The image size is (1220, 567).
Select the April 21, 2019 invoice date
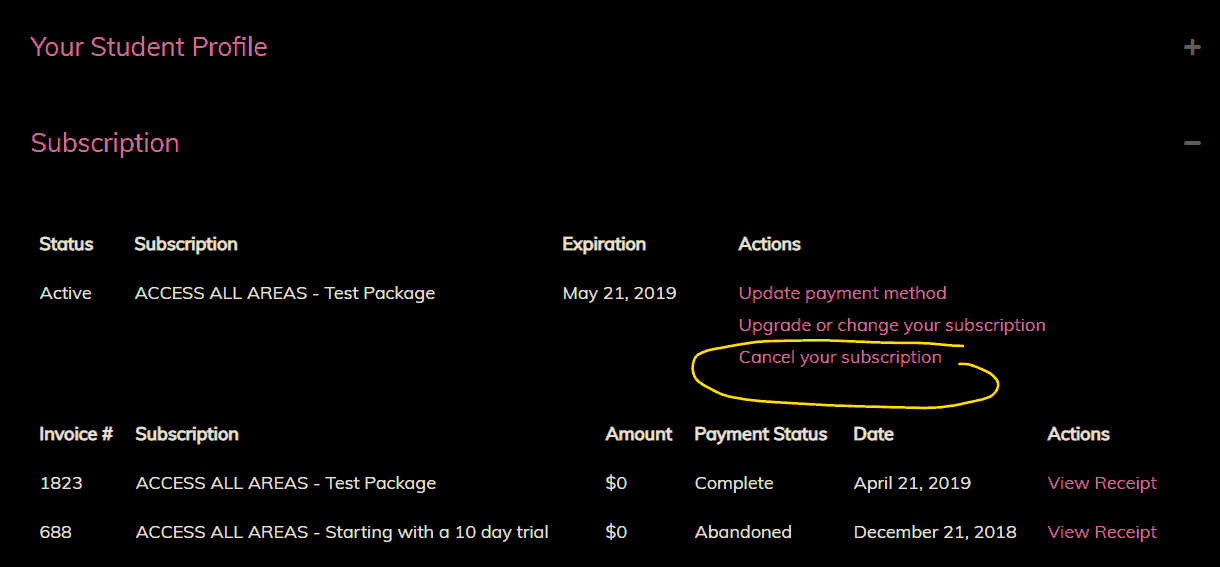[912, 483]
